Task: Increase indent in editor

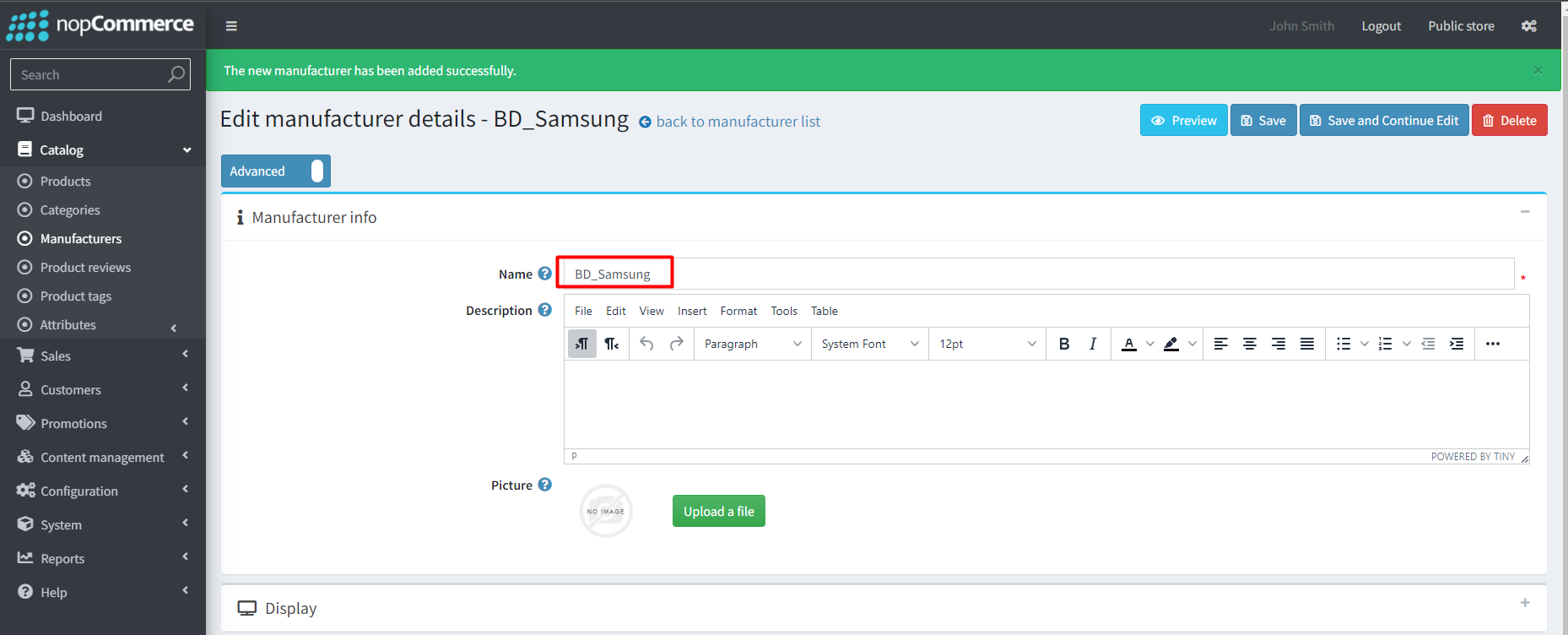Action: pyautogui.click(x=1457, y=344)
